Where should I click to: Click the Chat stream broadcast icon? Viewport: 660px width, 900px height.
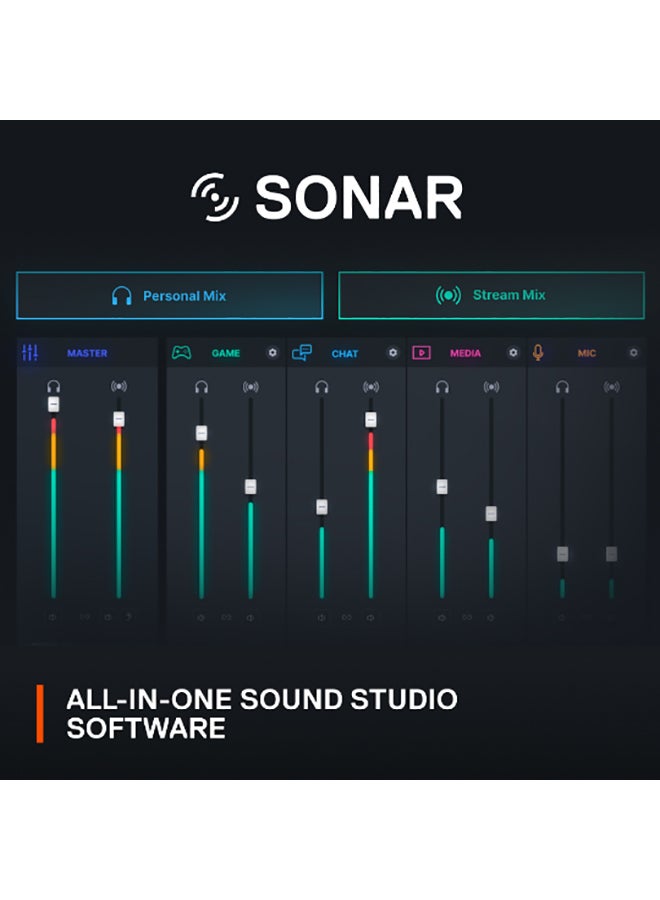tap(371, 387)
